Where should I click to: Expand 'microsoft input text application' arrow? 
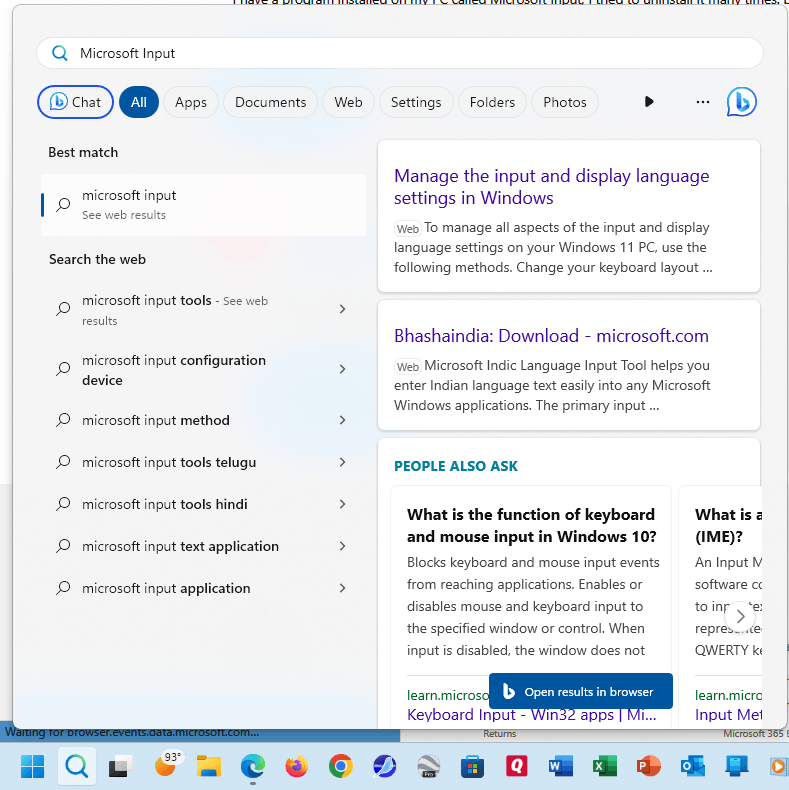pos(342,546)
